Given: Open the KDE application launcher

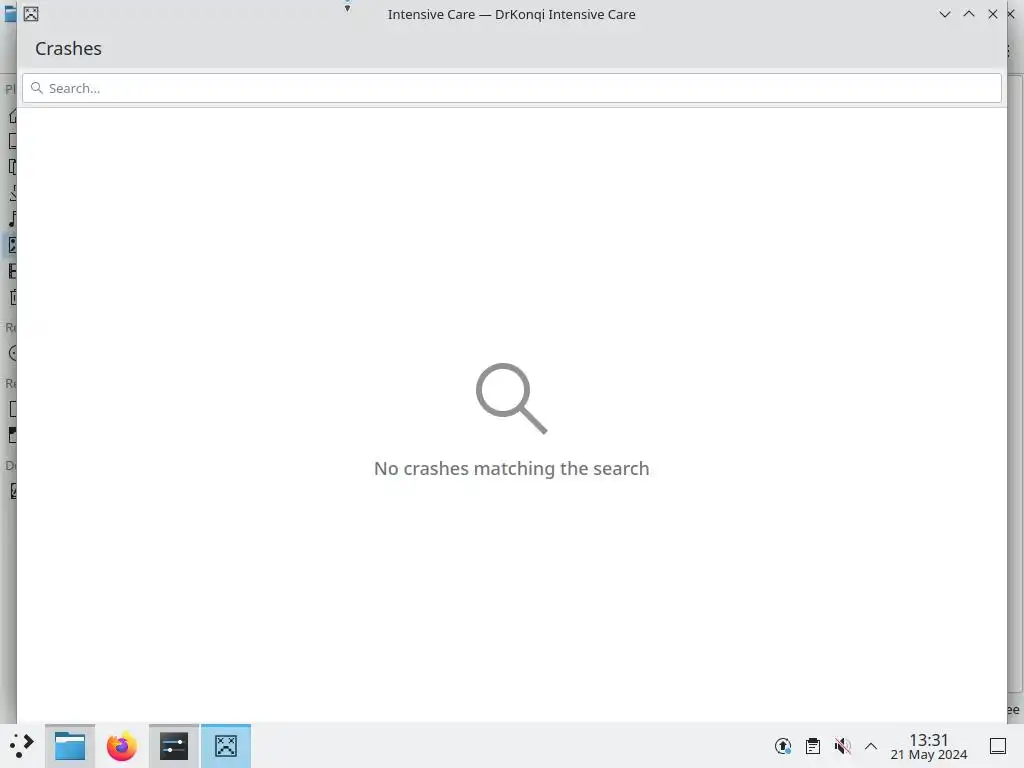Looking at the screenshot, I should point(22,746).
